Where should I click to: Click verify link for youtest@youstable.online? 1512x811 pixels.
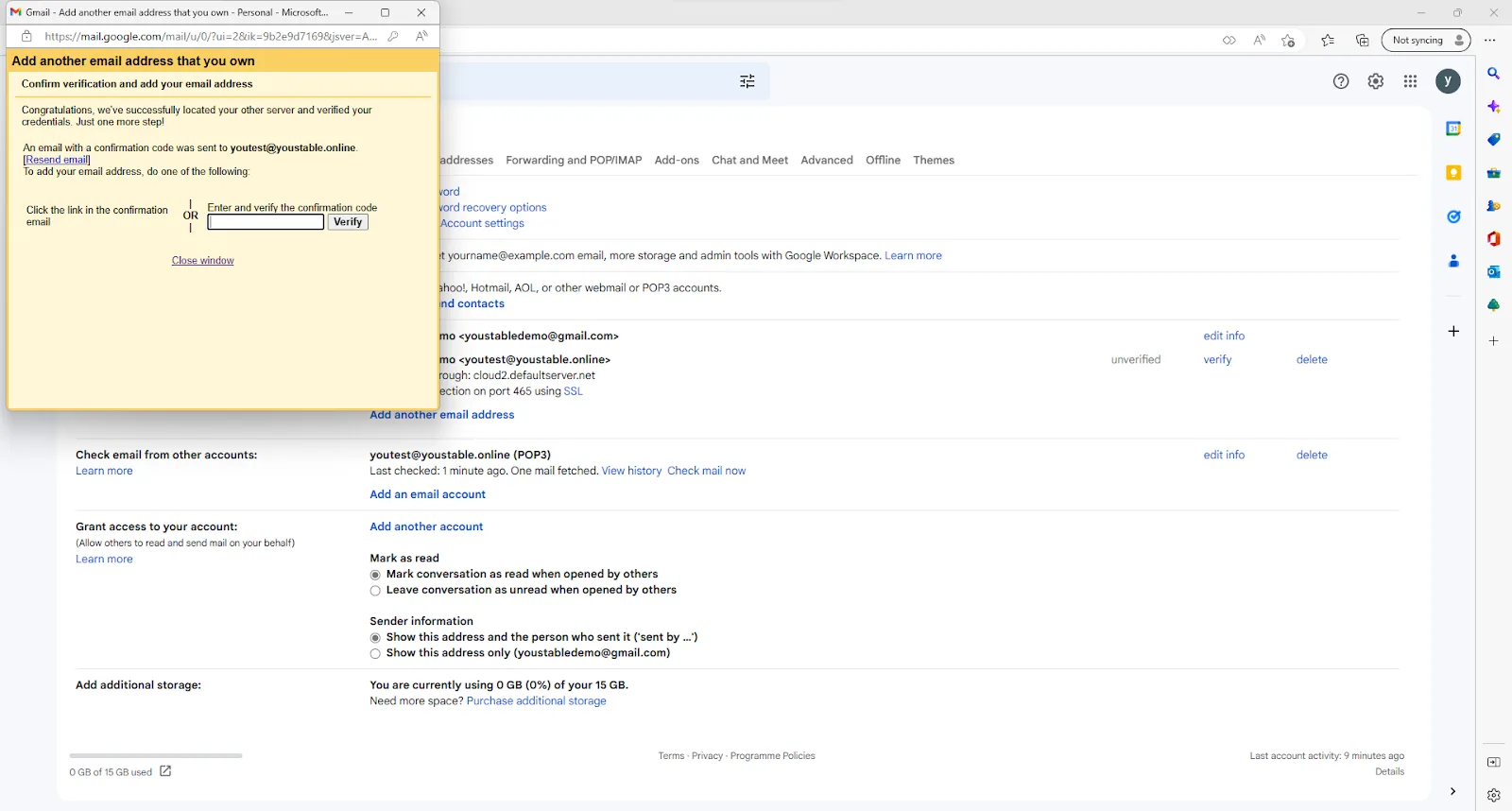[1217, 360]
